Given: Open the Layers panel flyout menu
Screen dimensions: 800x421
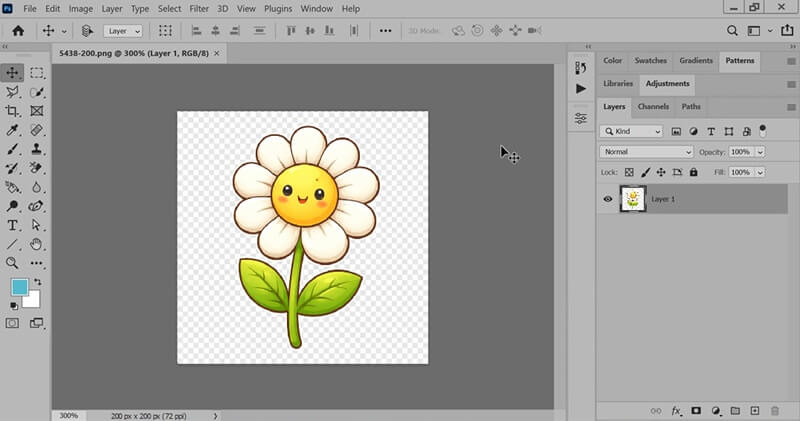Looking at the screenshot, I should tap(791, 107).
